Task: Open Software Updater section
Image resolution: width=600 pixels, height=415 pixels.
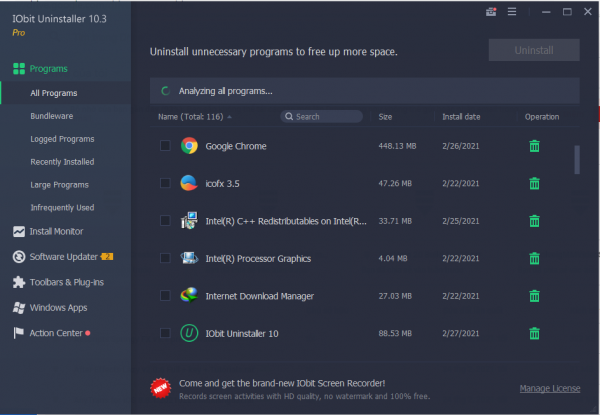Action: (x=64, y=257)
